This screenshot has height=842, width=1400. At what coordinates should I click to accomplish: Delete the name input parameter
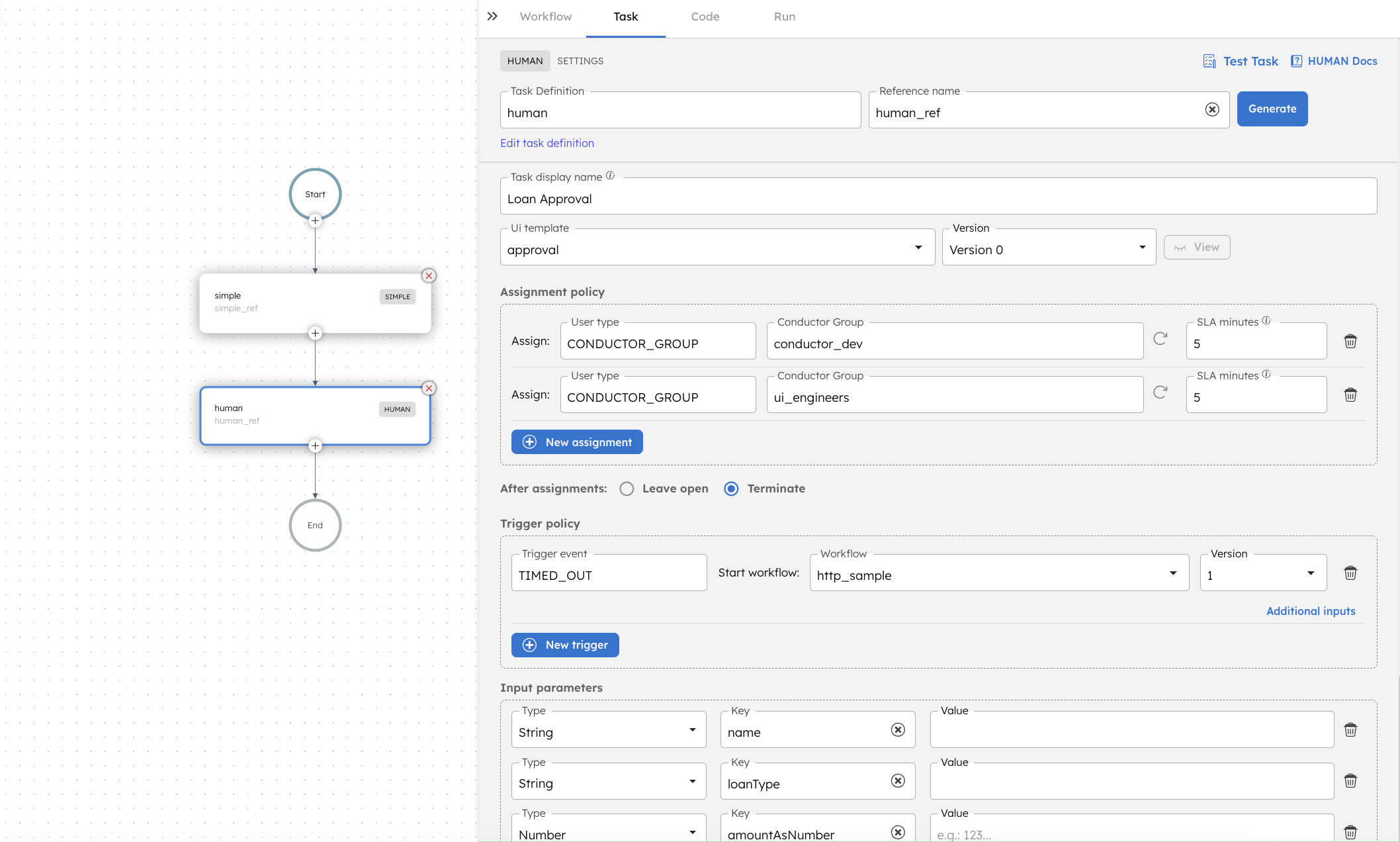tap(1350, 730)
